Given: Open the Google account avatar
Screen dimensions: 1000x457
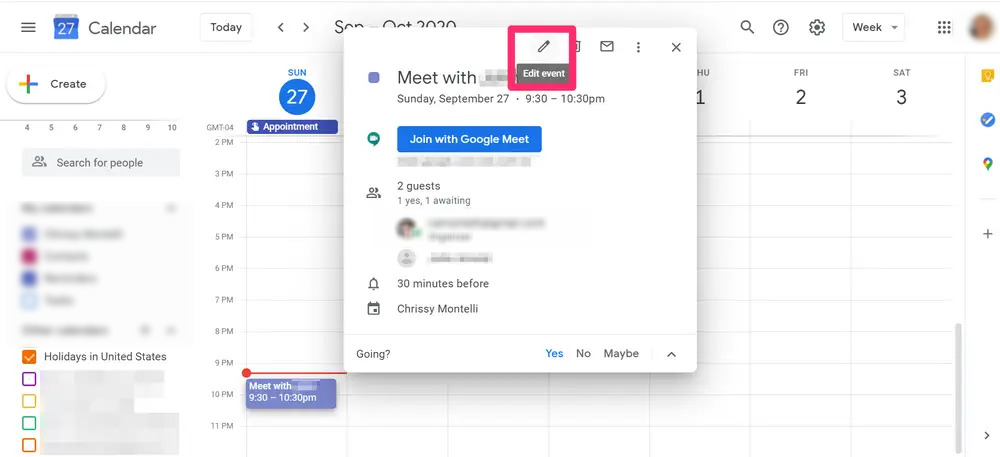Looking at the screenshot, I should point(982,27).
